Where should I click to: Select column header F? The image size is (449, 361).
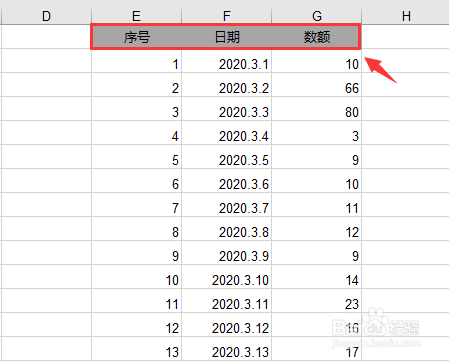(x=227, y=16)
